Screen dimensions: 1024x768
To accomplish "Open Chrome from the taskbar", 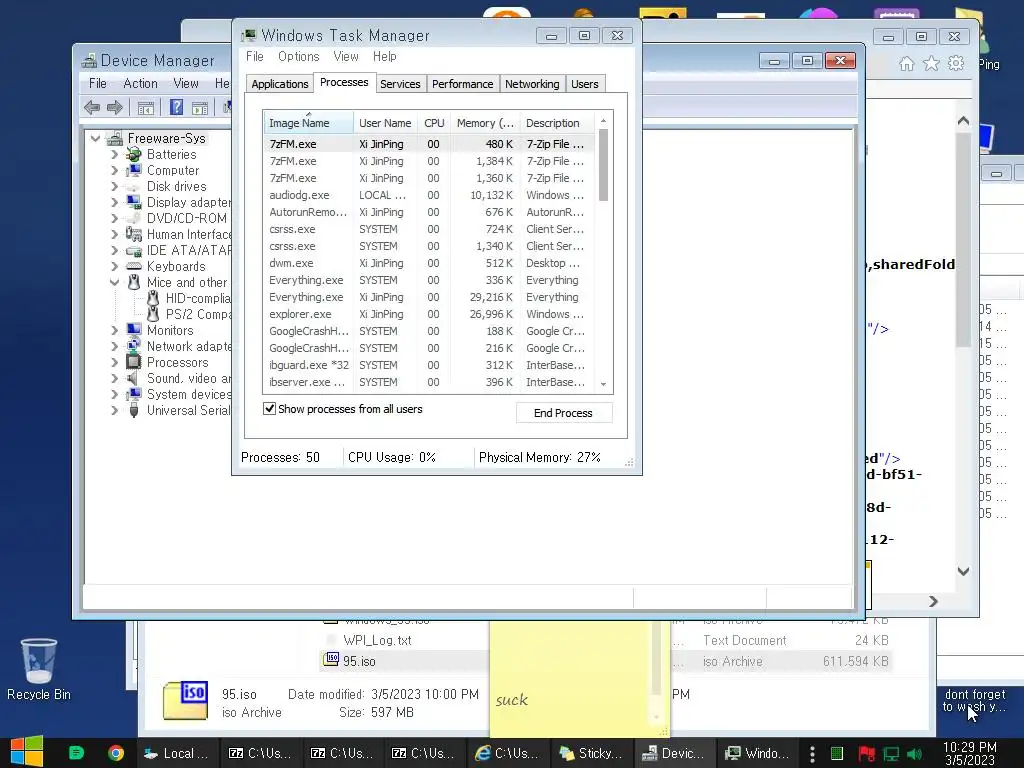I will 116,753.
